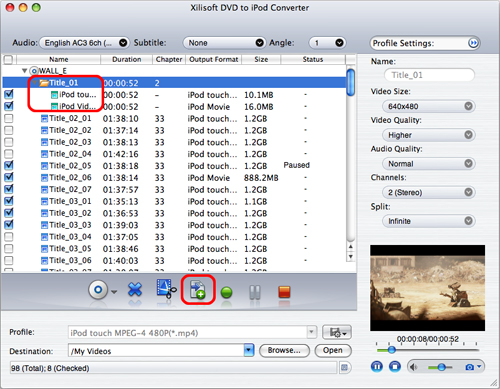Open the load DVD disc button

(x=98, y=290)
